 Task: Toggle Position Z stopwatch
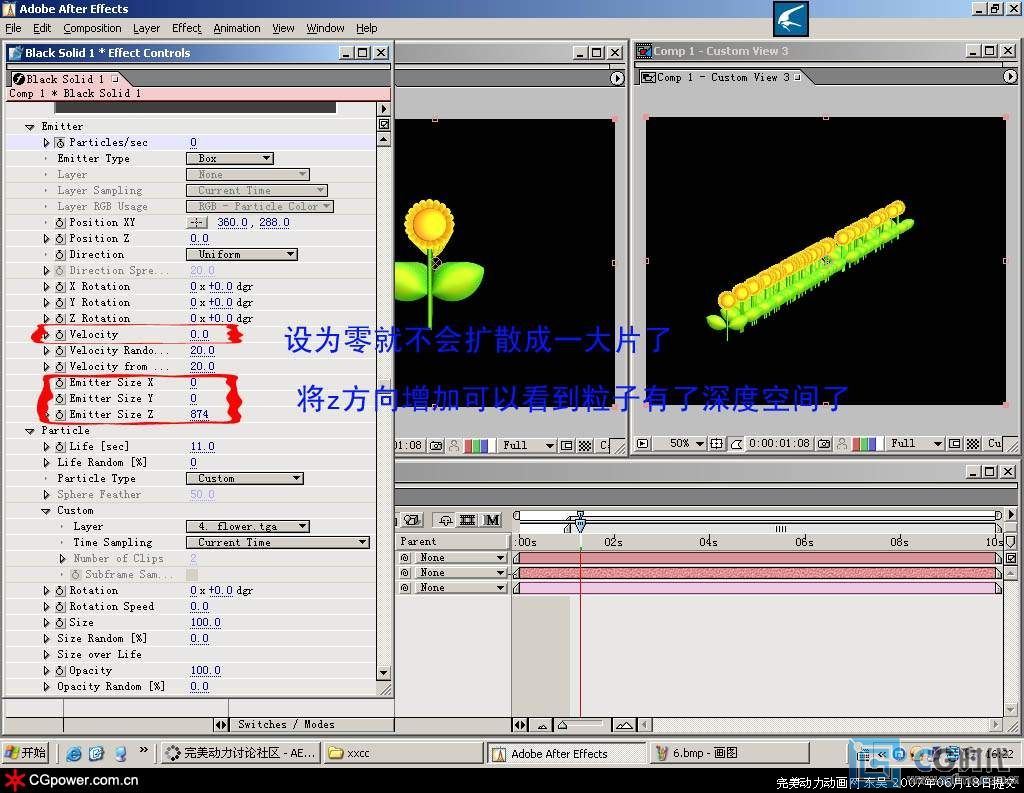point(60,238)
